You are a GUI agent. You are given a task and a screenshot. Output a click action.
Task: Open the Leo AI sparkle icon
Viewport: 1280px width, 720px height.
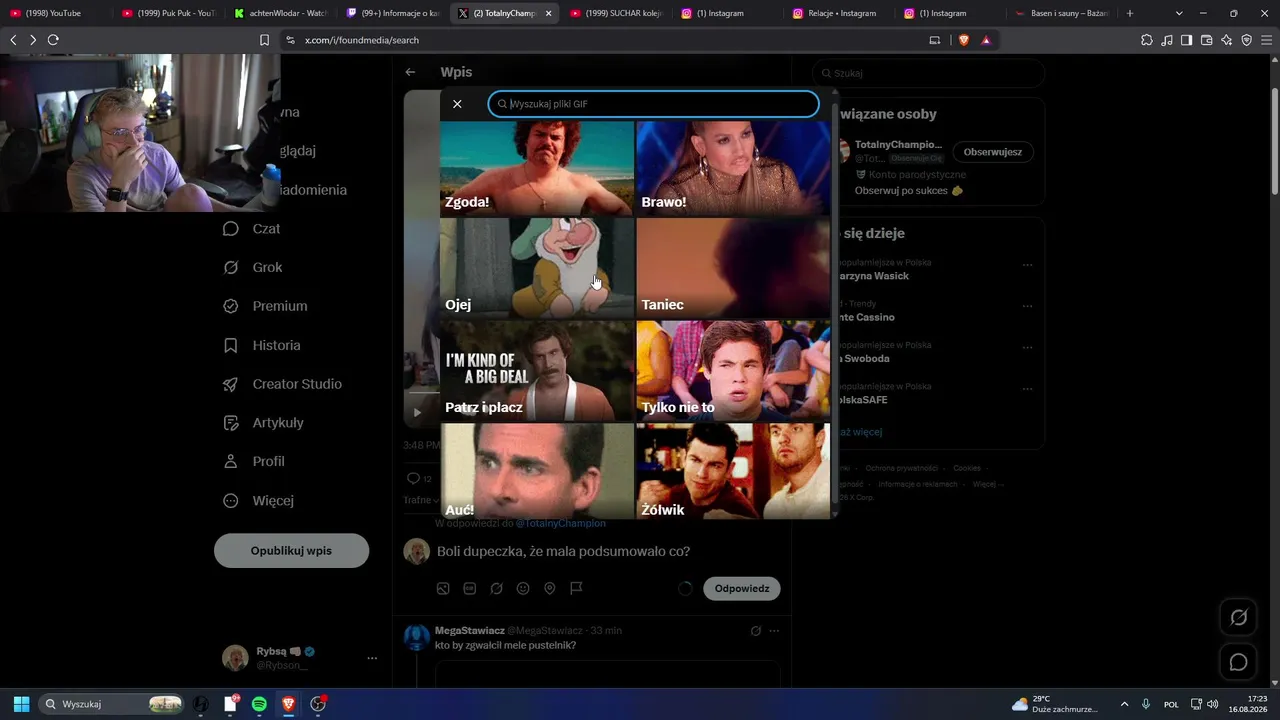1227,40
